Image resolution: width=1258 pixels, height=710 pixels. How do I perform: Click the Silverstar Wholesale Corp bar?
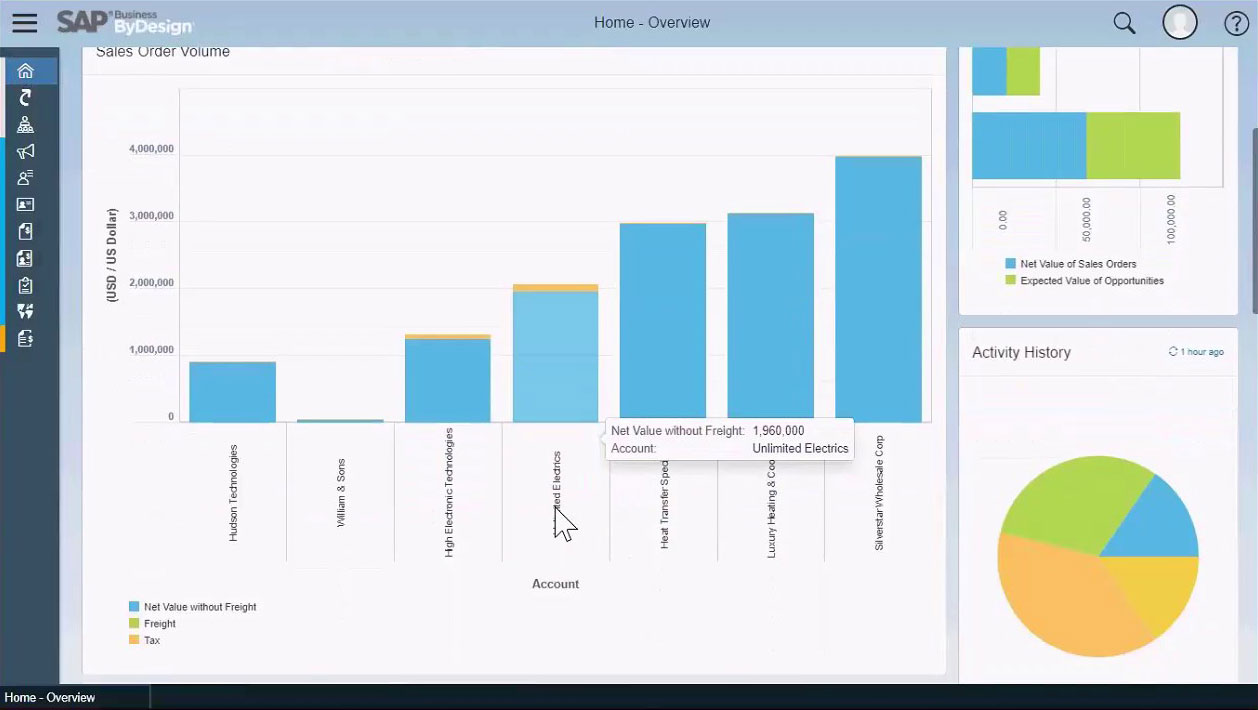point(878,289)
